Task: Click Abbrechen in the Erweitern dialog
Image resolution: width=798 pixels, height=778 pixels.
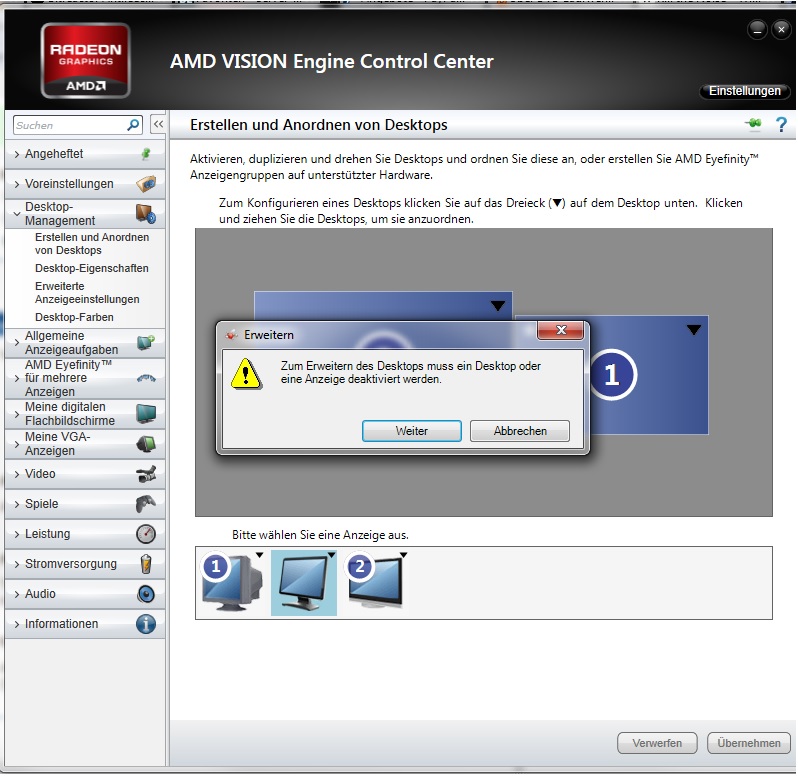Action: coord(520,431)
